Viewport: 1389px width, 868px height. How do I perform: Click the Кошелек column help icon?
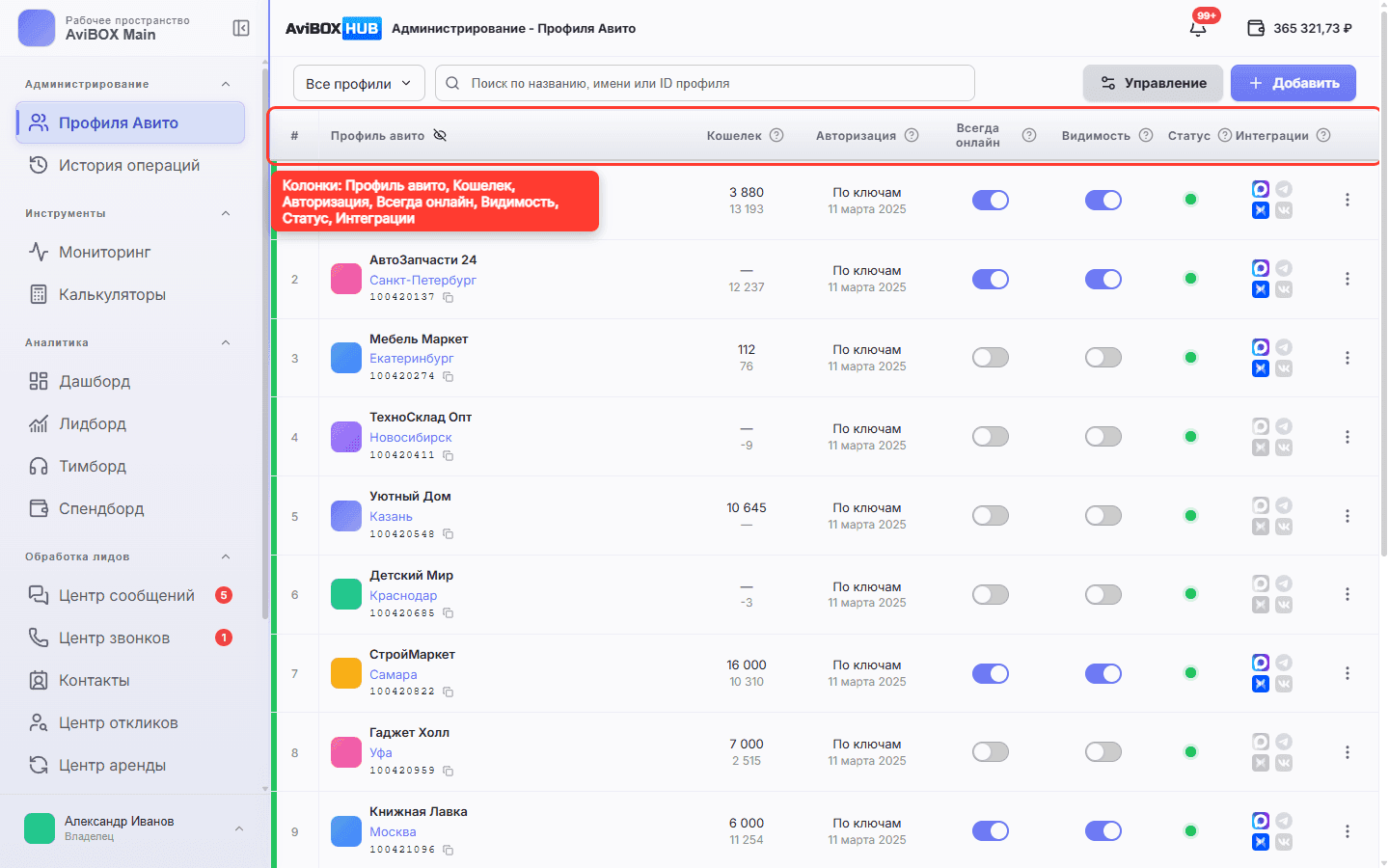click(776, 135)
